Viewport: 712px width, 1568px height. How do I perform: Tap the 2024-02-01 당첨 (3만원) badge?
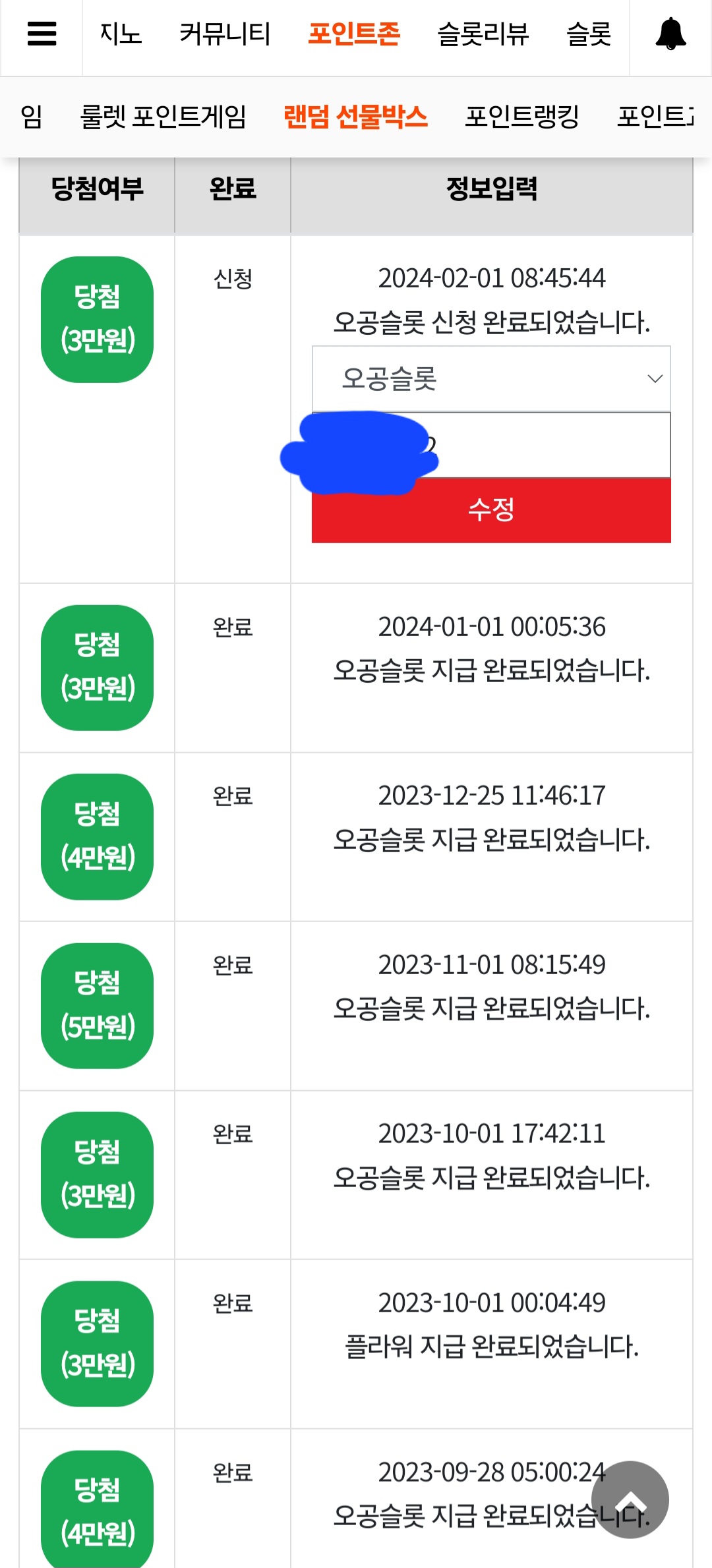point(97,319)
